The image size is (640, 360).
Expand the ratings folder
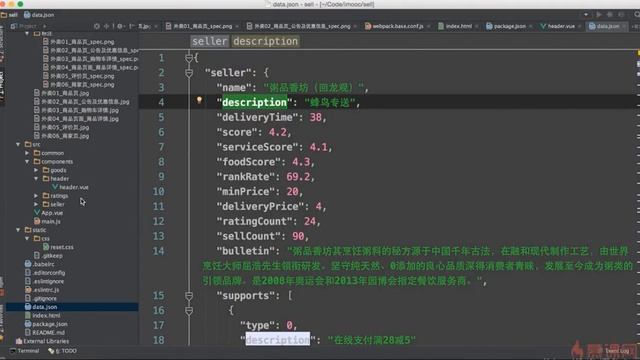click(36, 196)
